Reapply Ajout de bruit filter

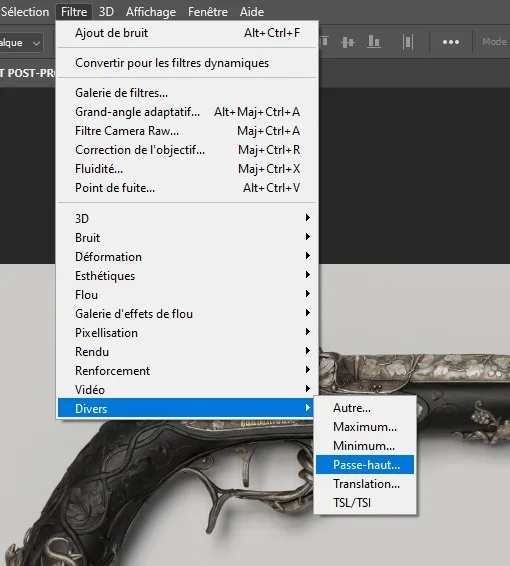pyautogui.click(x=187, y=33)
